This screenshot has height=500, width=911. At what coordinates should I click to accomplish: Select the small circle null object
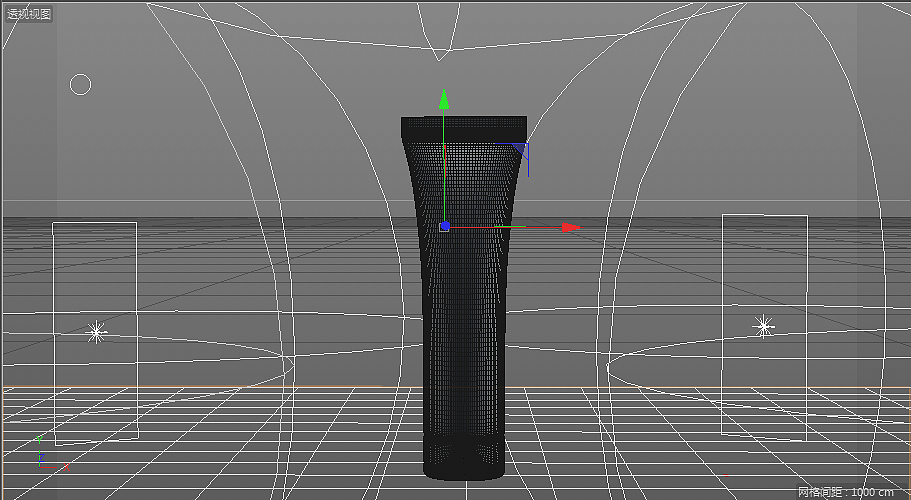80,85
